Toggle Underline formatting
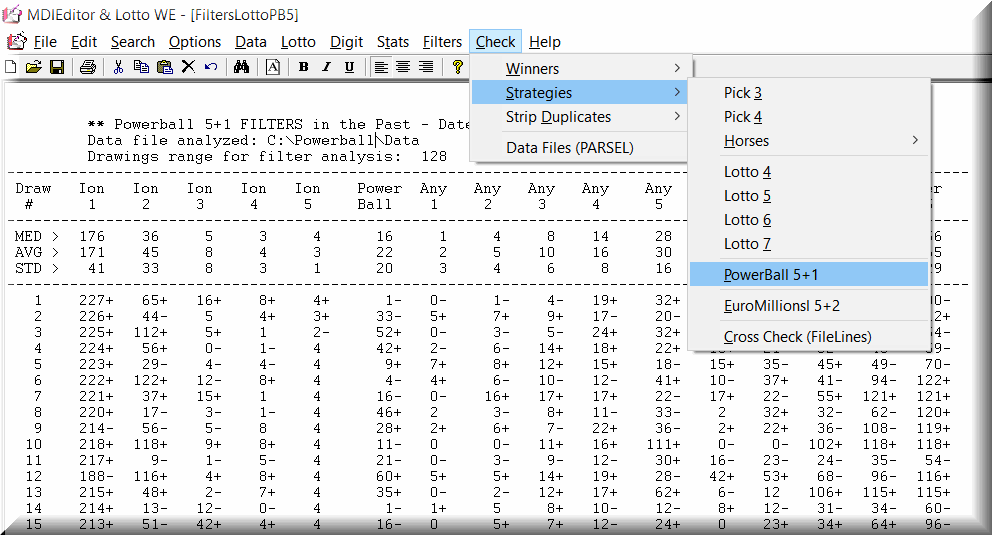The height and width of the screenshot is (535, 992). 349,66
